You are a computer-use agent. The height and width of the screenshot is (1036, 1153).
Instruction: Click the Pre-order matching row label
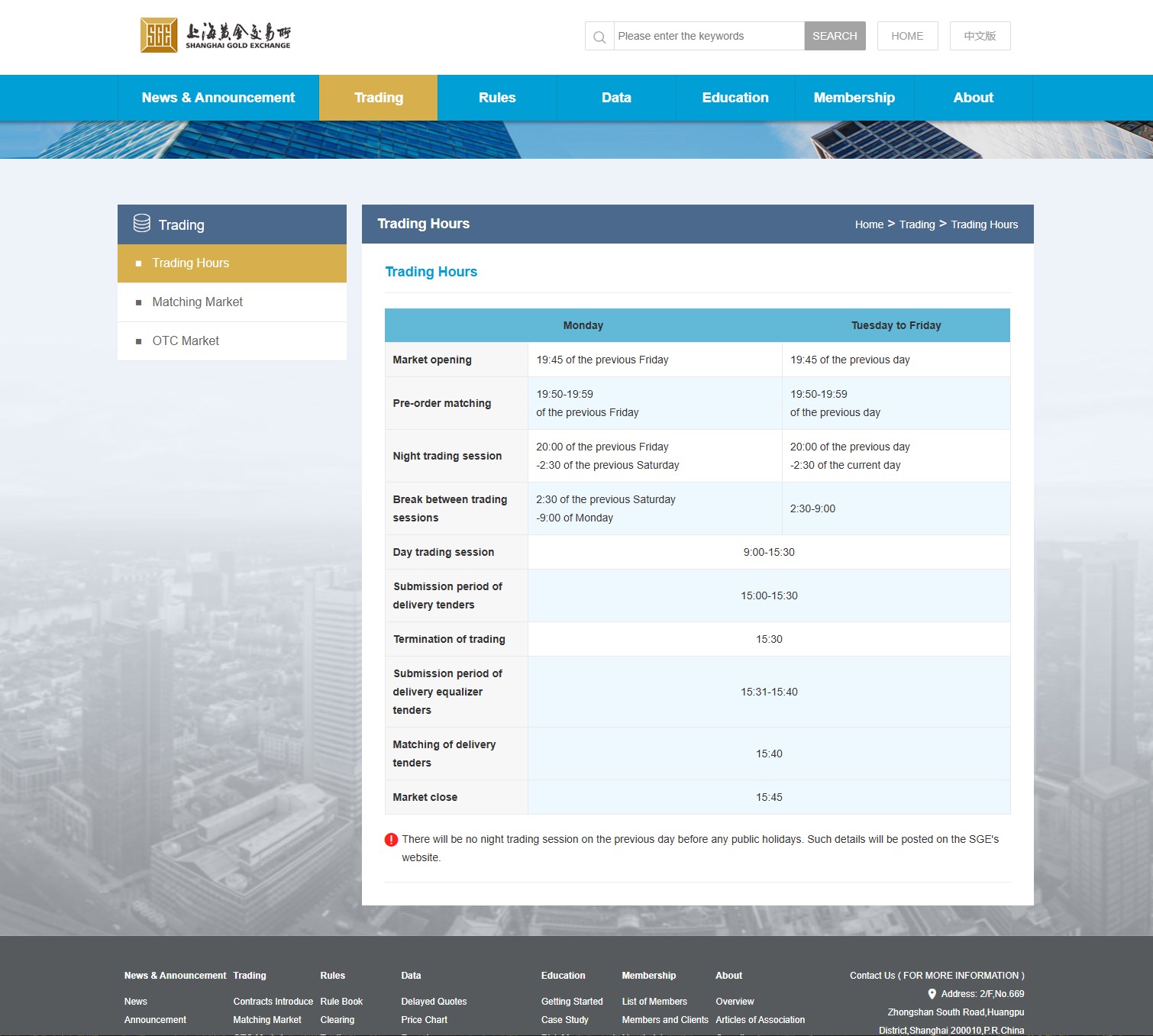442,403
